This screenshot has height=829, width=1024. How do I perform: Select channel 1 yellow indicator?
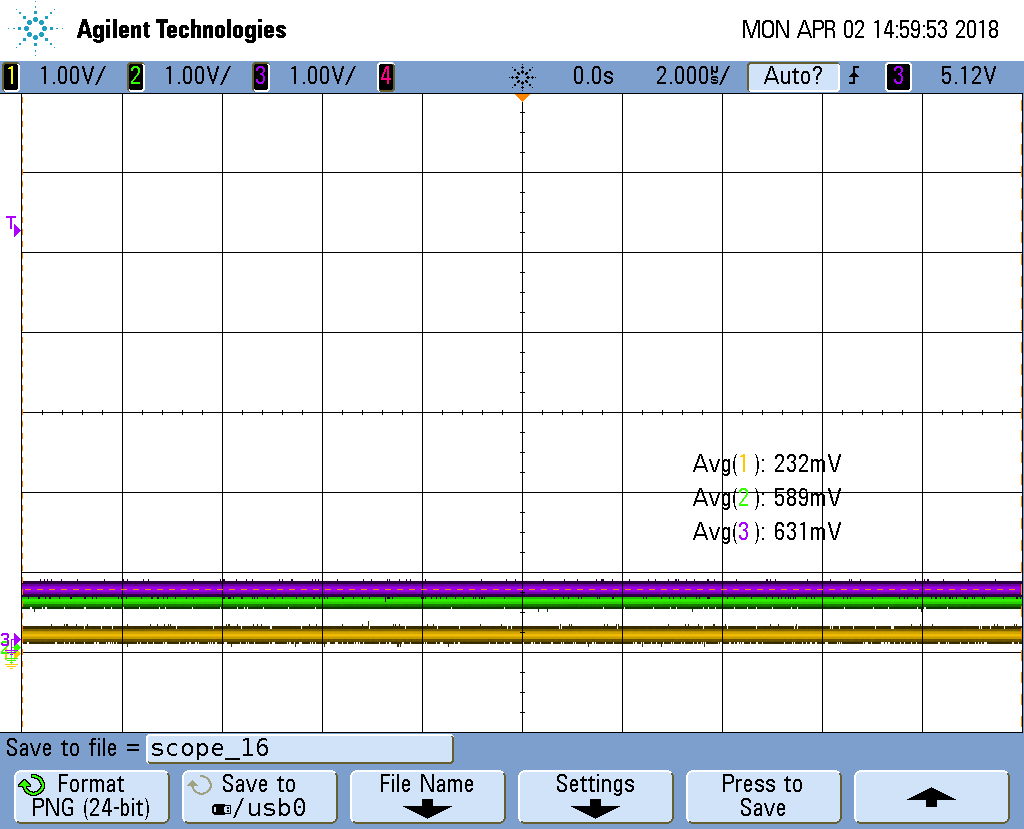(11, 76)
